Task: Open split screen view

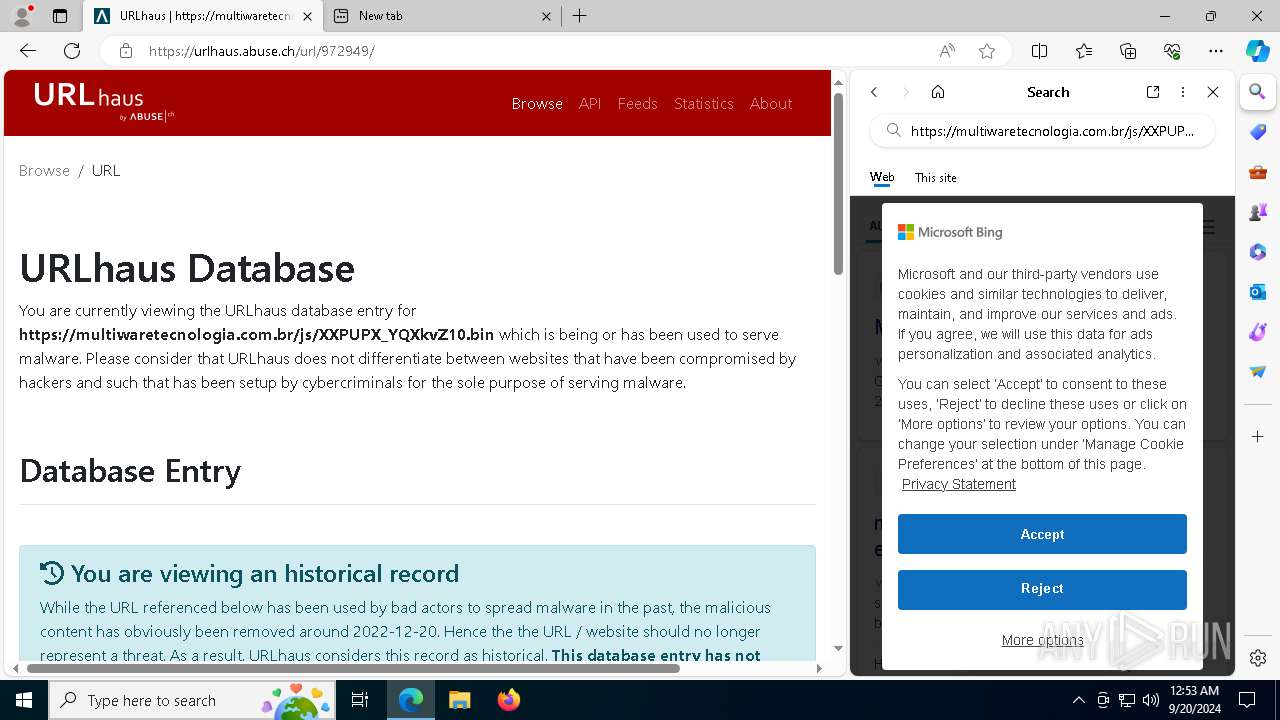Action: 1040,51
